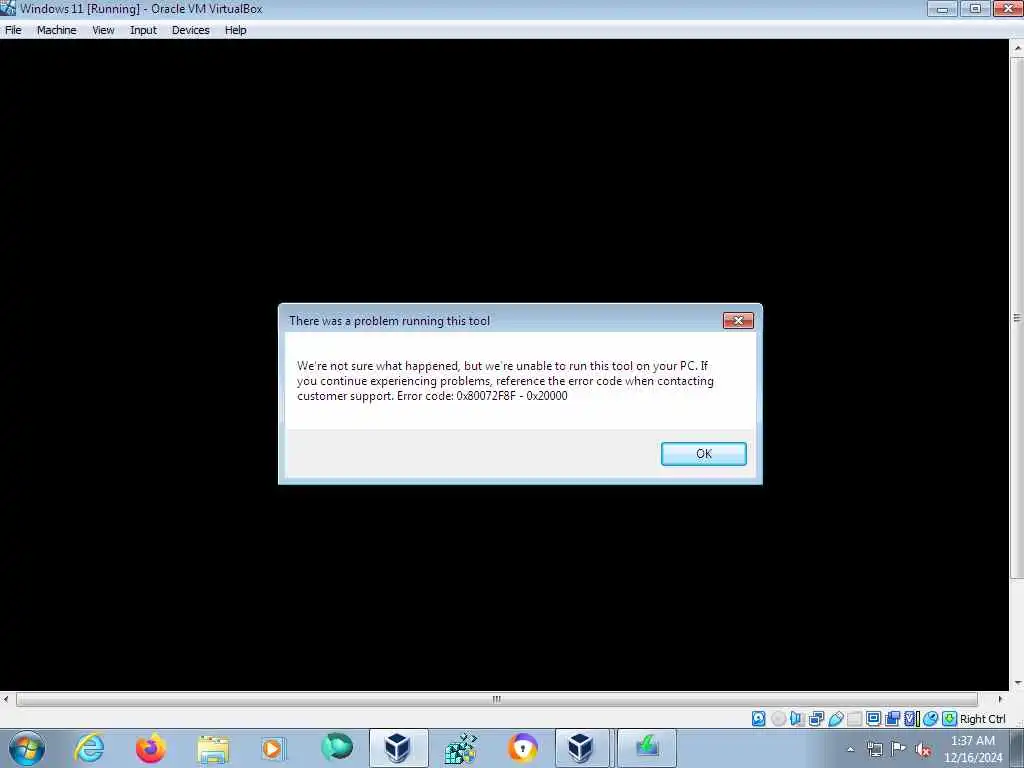The width and height of the screenshot is (1024, 768).
Task: Click the dialog title 'There was a problem running this tool'
Action: [389, 321]
